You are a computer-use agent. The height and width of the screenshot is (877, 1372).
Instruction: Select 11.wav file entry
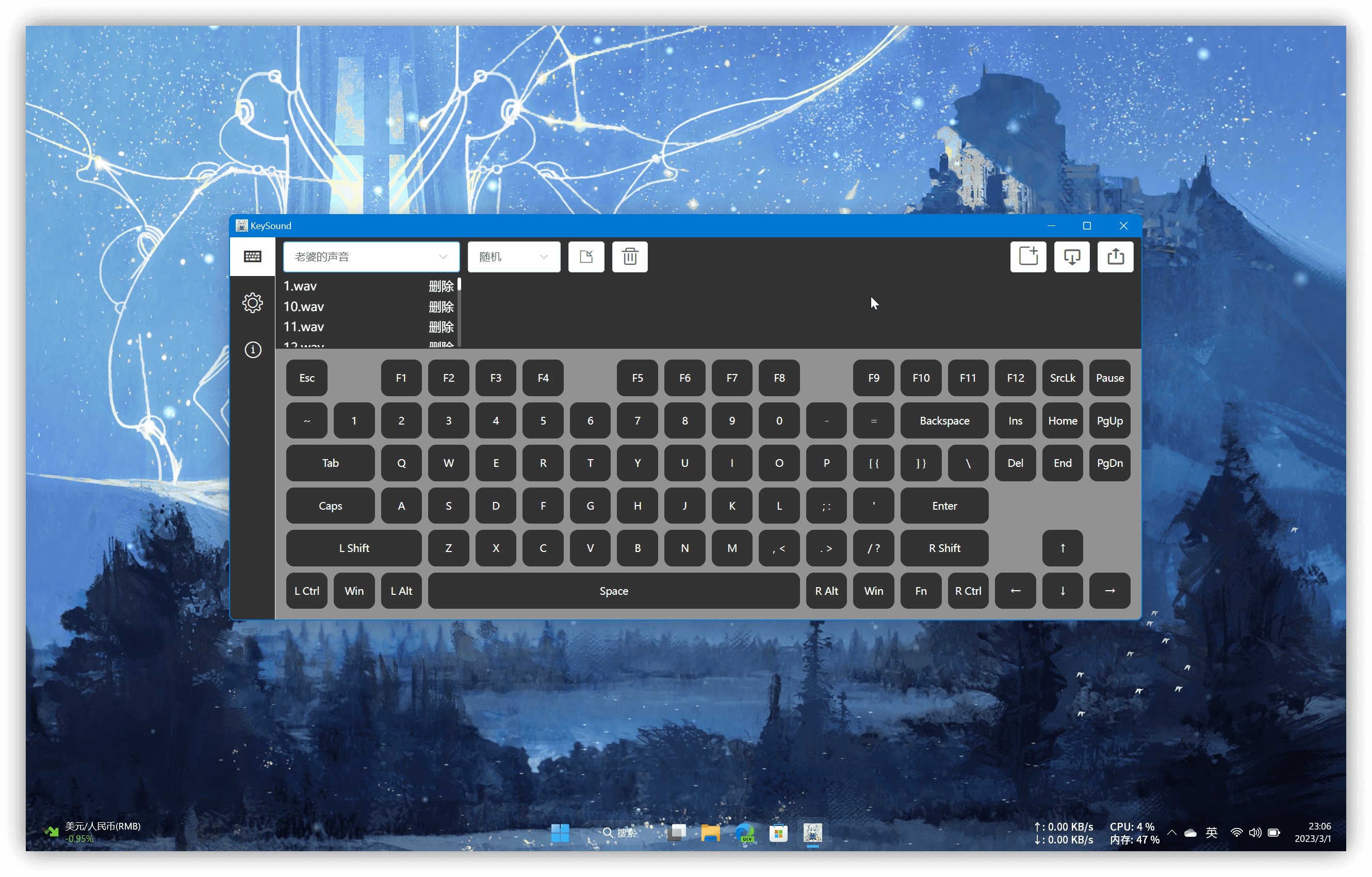pyautogui.click(x=306, y=326)
